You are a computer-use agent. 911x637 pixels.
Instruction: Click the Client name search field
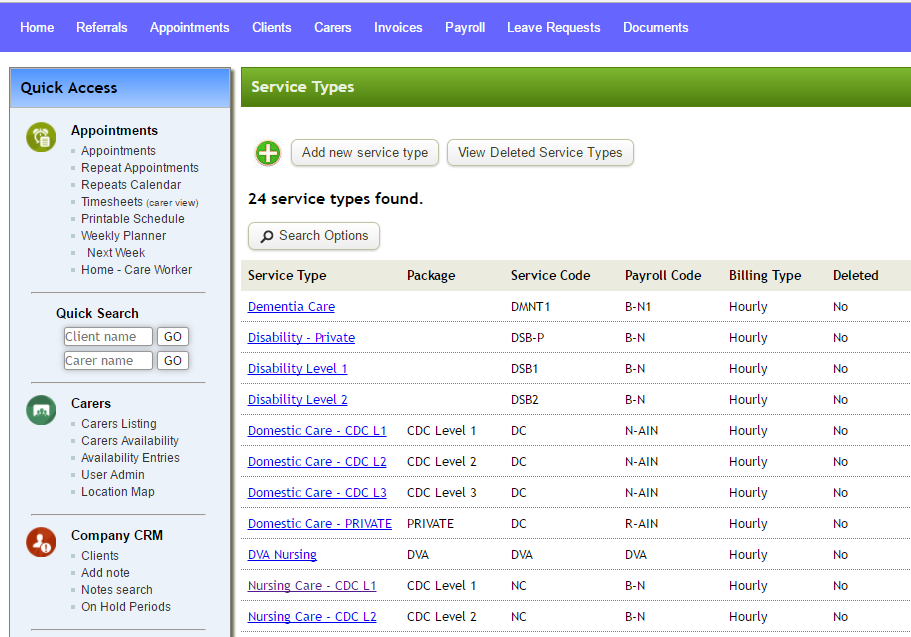point(108,337)
